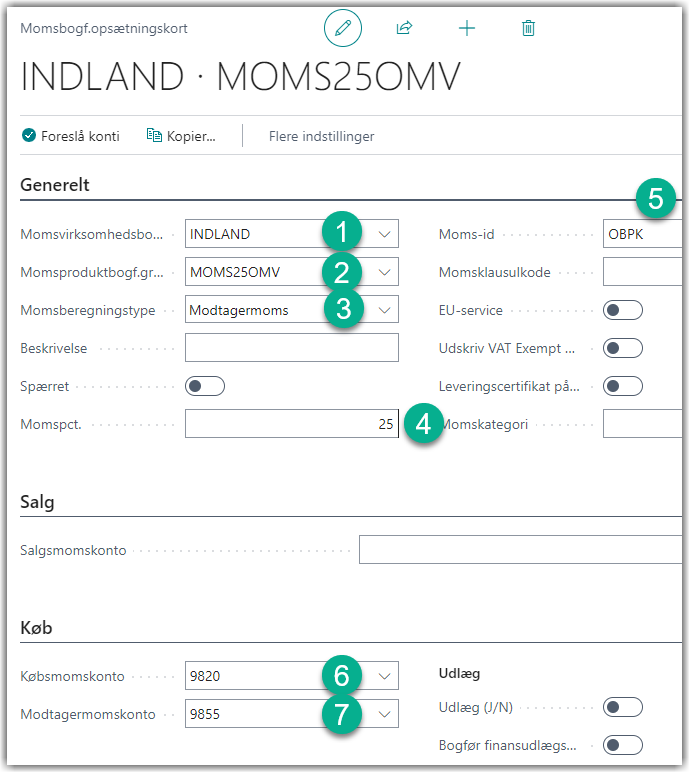This screenshot has width=690, height=773.
Task: Click the Spærret label
Action: 44,386
